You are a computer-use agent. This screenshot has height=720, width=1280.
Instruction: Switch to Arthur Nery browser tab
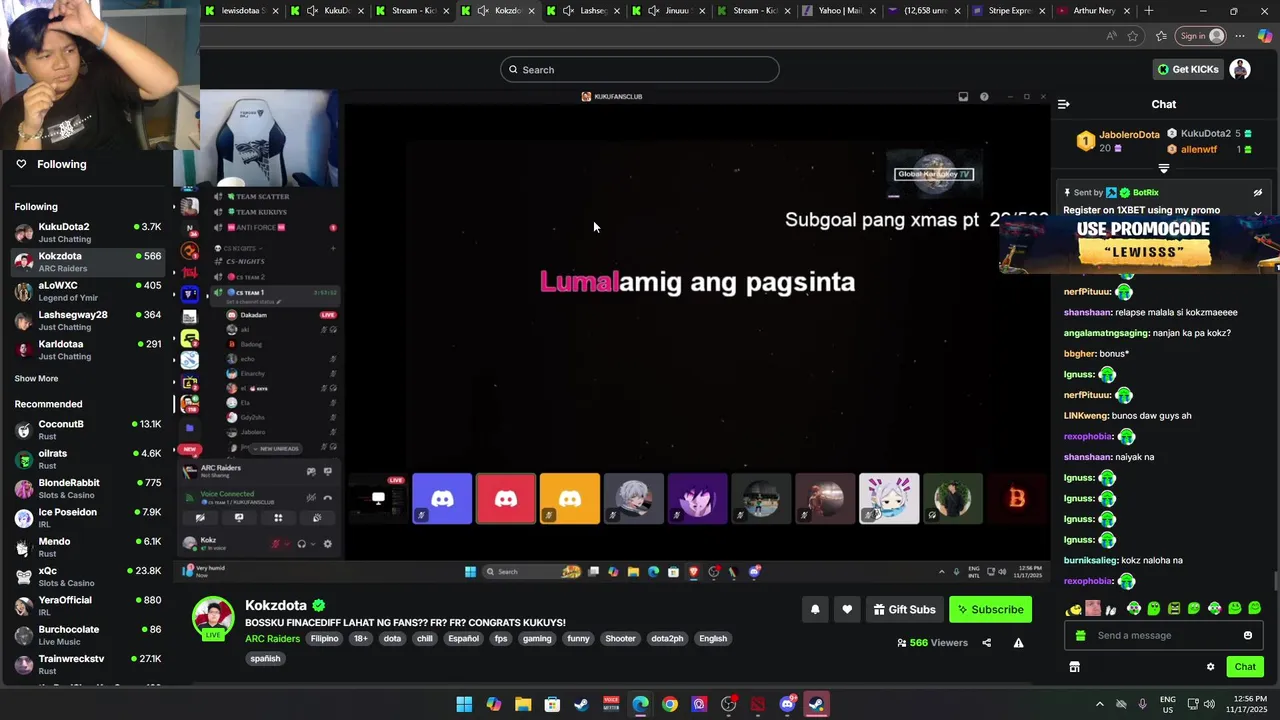coord(1093,11)
